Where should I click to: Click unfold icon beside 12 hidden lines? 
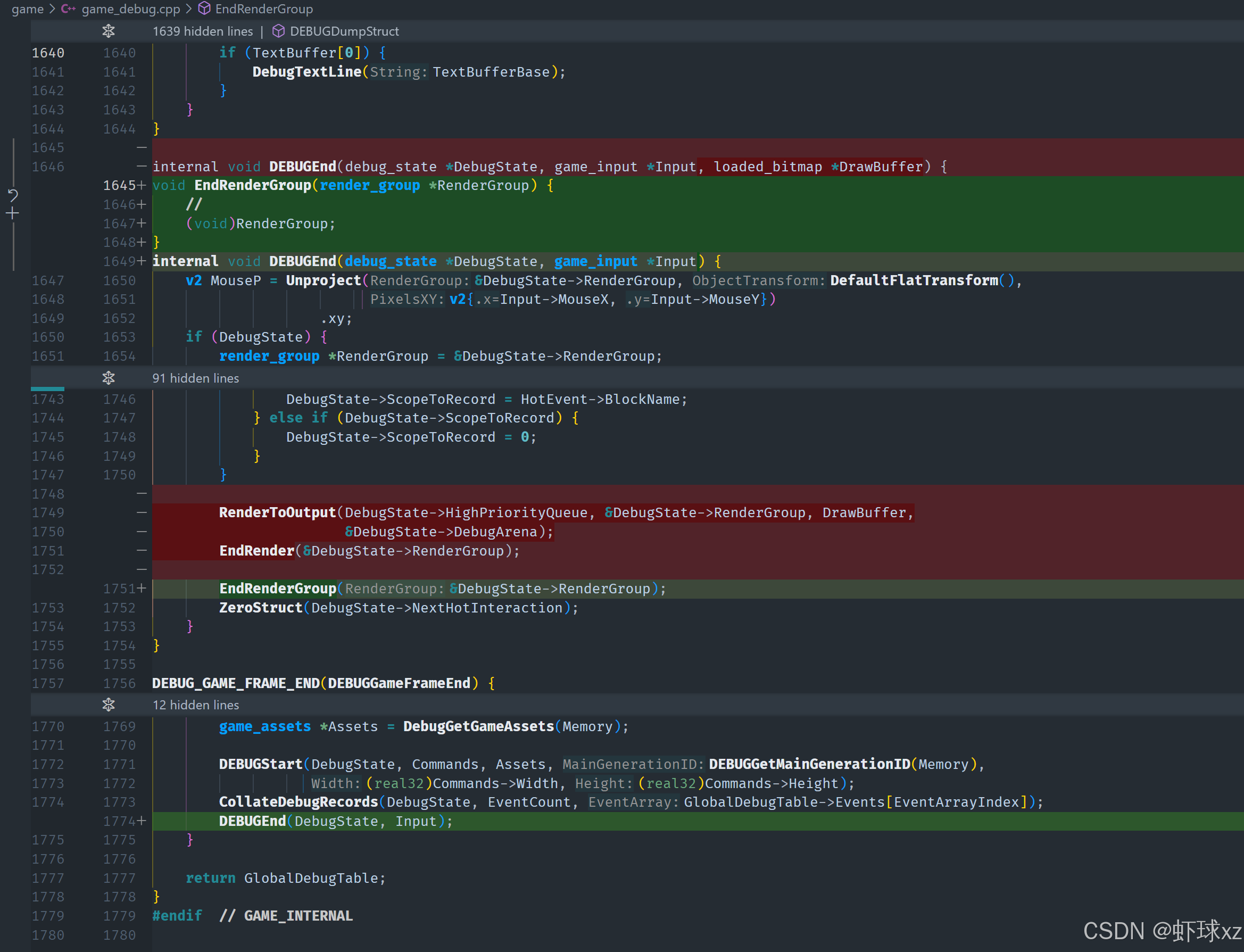coord(108,705)
